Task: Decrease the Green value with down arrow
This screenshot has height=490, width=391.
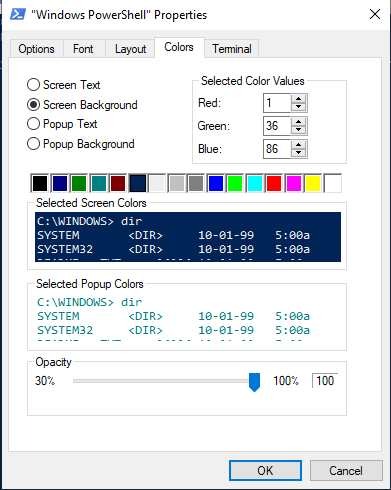Action: point(299,130)
